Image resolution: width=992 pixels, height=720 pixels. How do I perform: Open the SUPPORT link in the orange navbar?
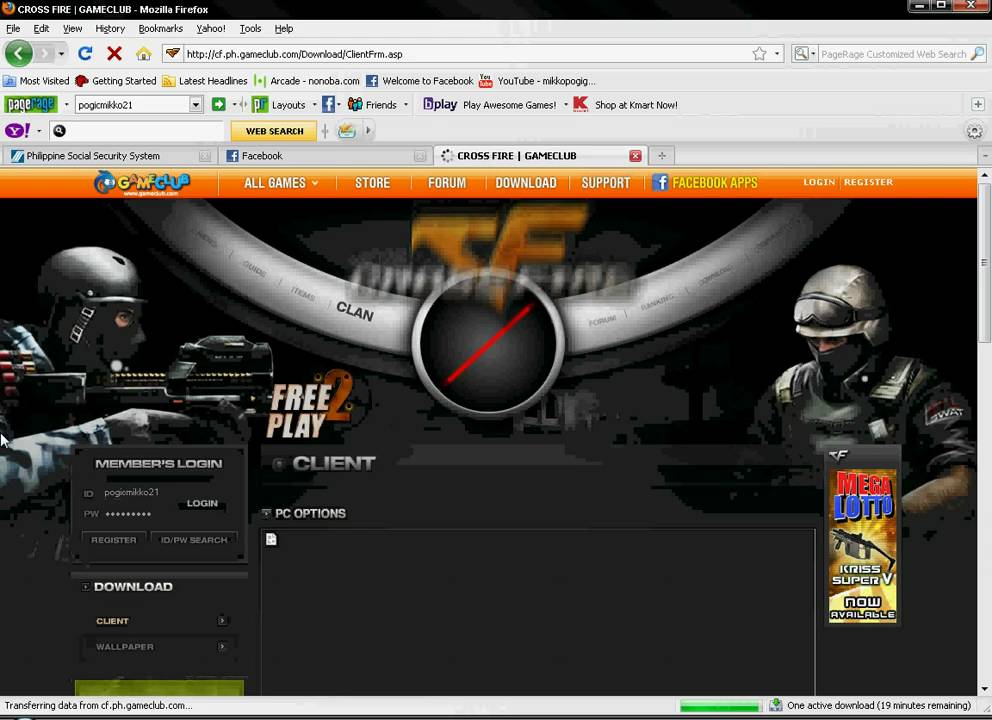(605, 183)
